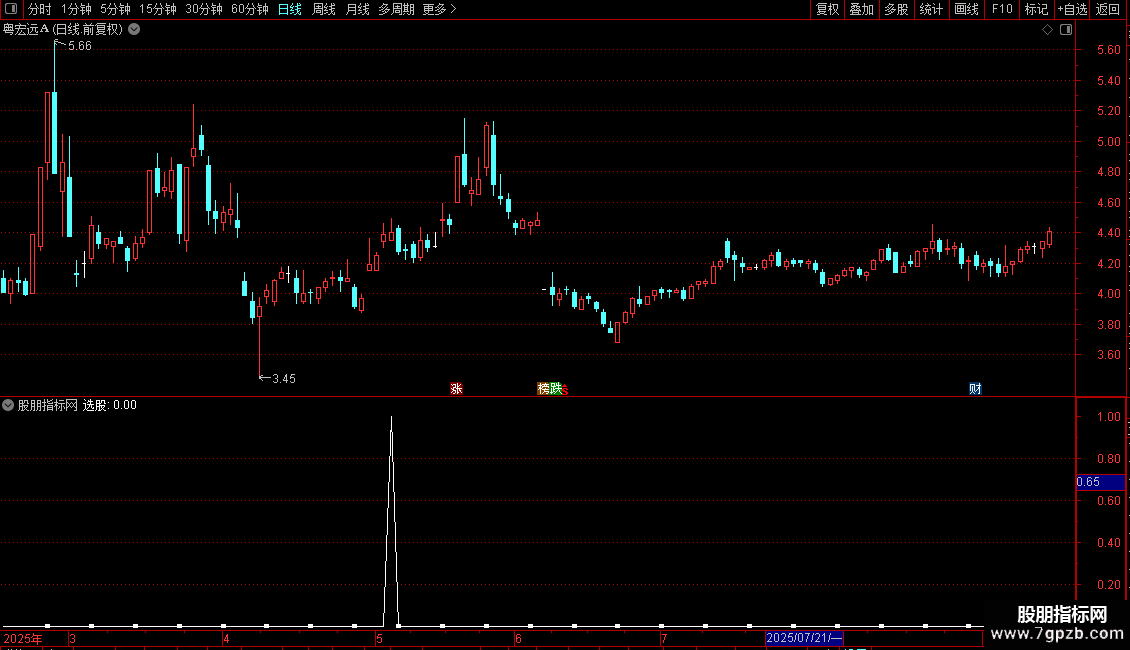This screenshot has height=650, width=1130.
Task: Click the 3.45 low price annotation
Action: 284,378
